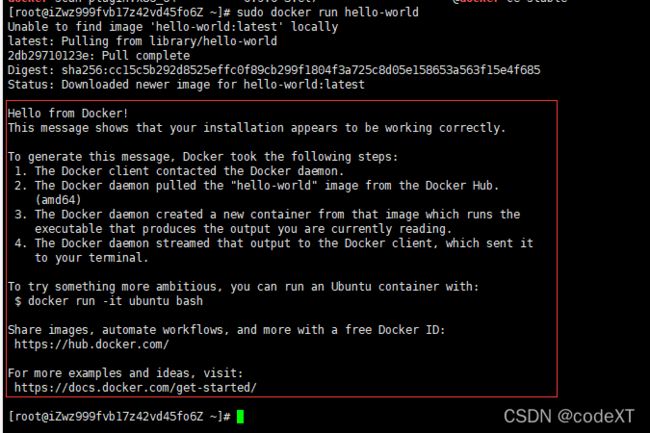This screenshot has width=650, height=433.
Task: Click the 'sudo docker run hello-world' command
Action: [x=327, y=12]
